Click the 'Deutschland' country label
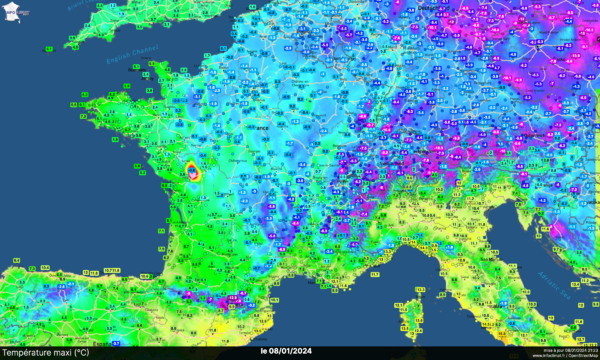 [433, 8]
